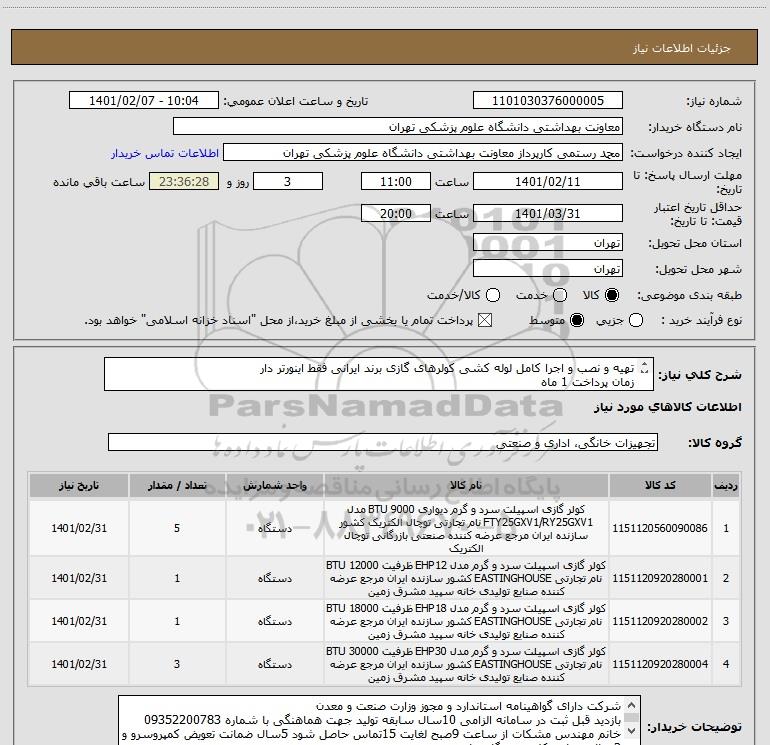Viewport: 770px width, 745px height.
Task: Click product code 1151120560090086
Action: (x=660, y=528)
